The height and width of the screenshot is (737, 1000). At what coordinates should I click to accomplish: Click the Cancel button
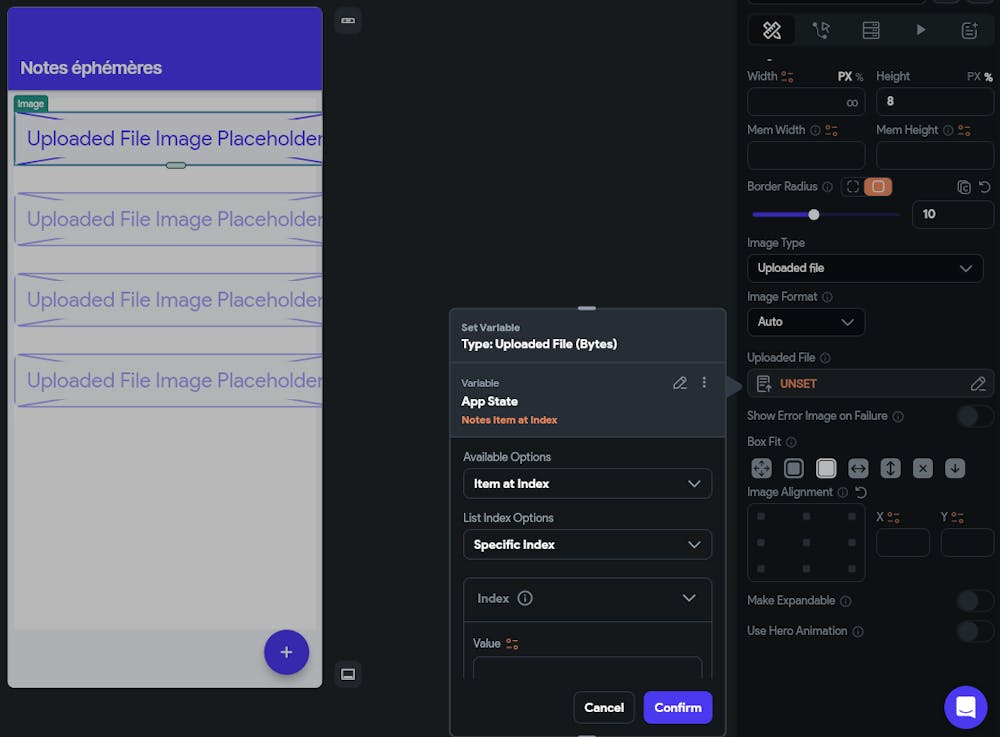click(x=604, y=707)
